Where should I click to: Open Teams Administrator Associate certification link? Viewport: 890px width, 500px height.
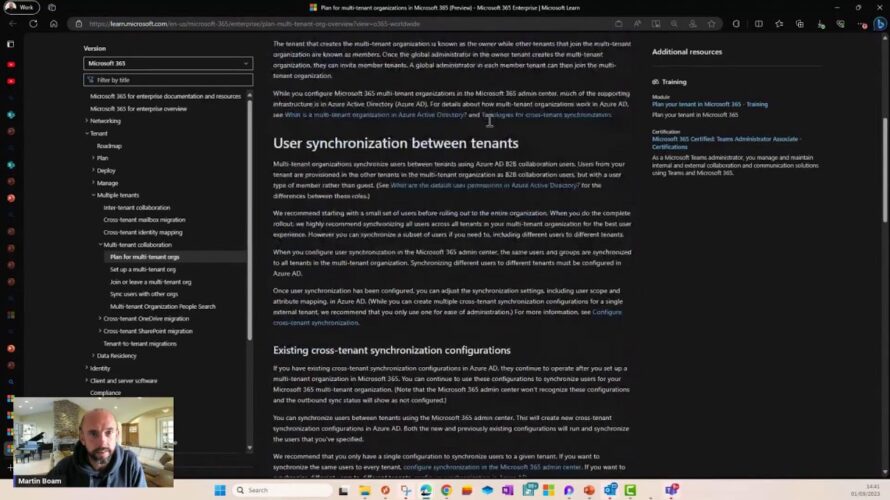[726, 142]
